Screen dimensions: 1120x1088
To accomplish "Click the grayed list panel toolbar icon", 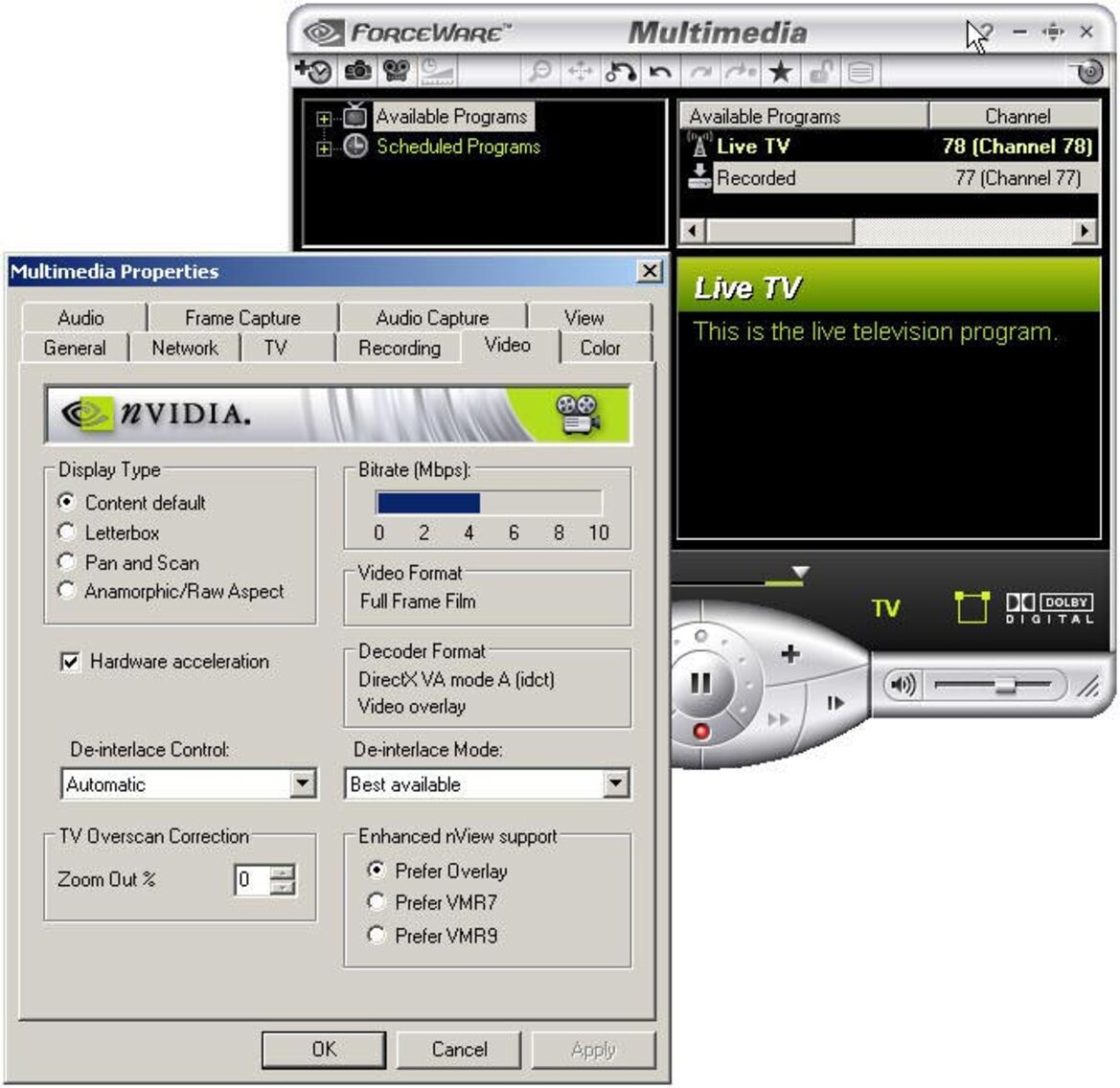I will 860,72.
